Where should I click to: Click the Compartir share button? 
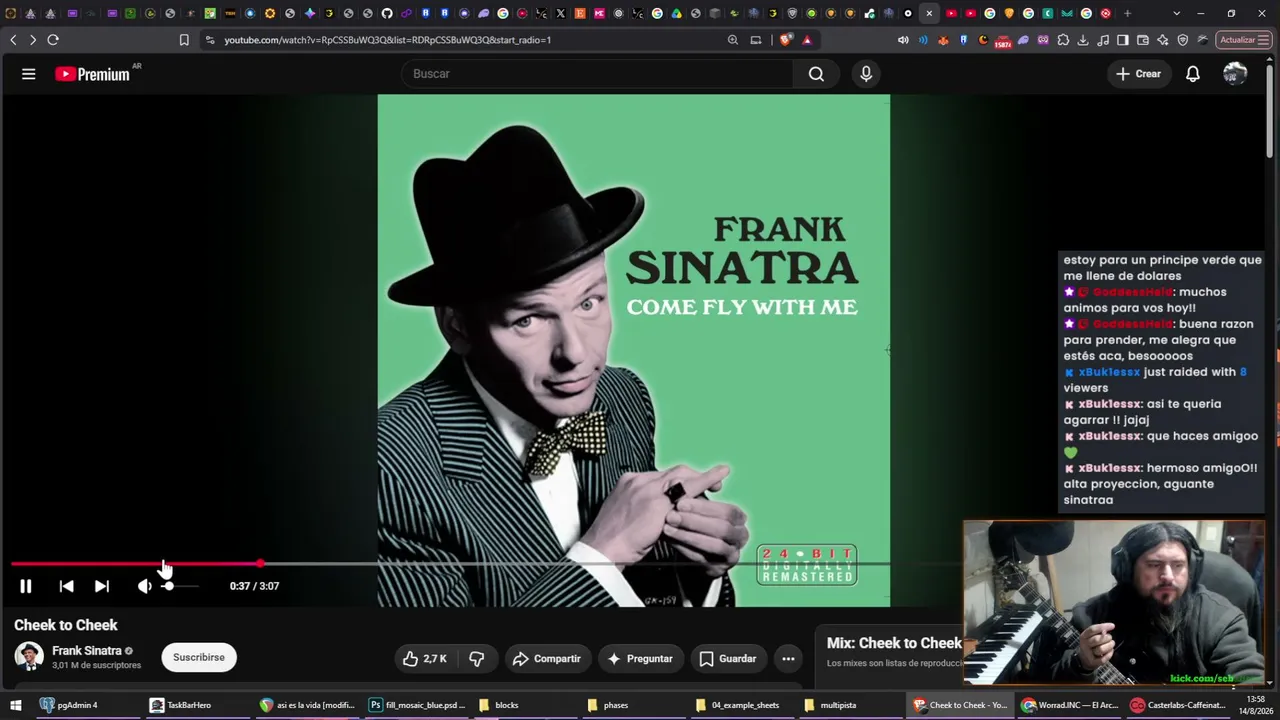coord(546,658)
